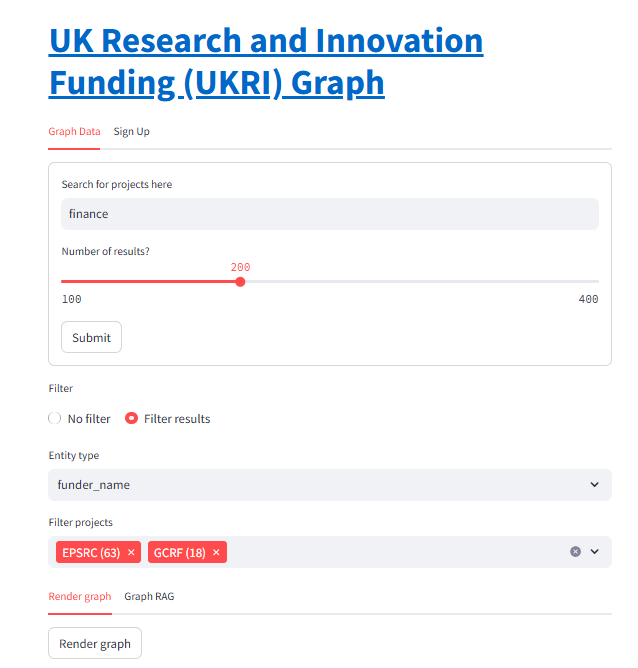Focus the project search field containing finance
Image resolution: width=638 pixels, height=668 pixels.
pyautogui.click(x=330, y=214)
